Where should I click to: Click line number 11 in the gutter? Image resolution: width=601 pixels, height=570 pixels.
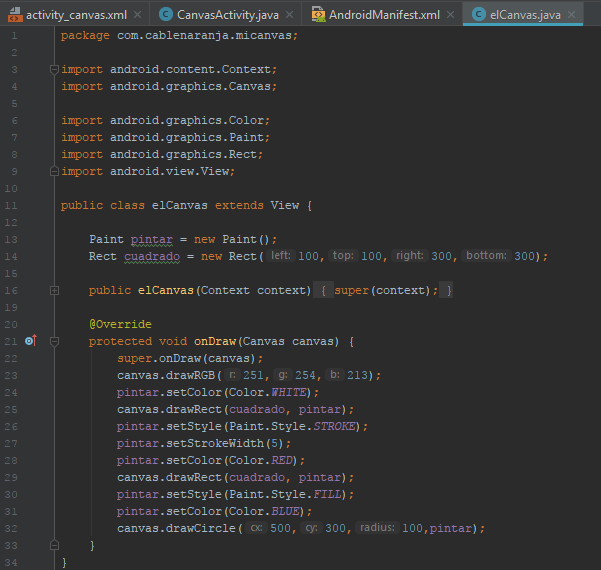coord(11,205)
